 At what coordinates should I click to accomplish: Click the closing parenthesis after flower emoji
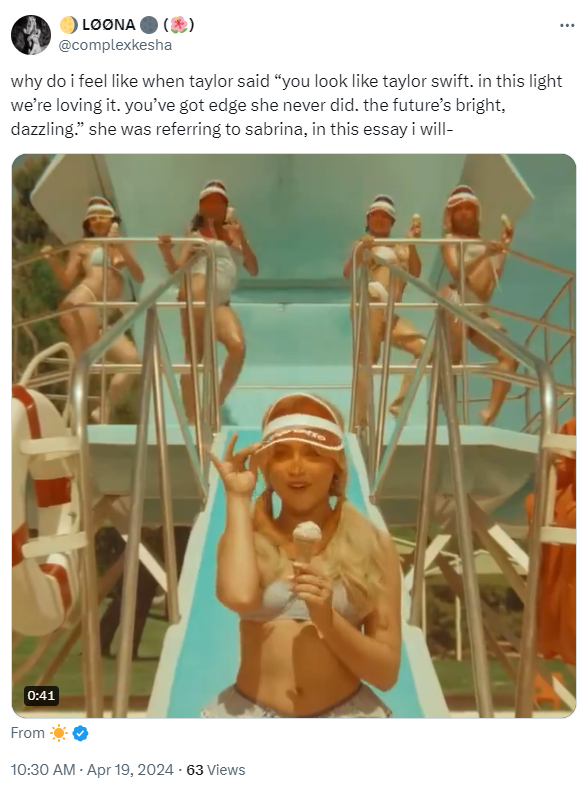[x=191, y=24]
